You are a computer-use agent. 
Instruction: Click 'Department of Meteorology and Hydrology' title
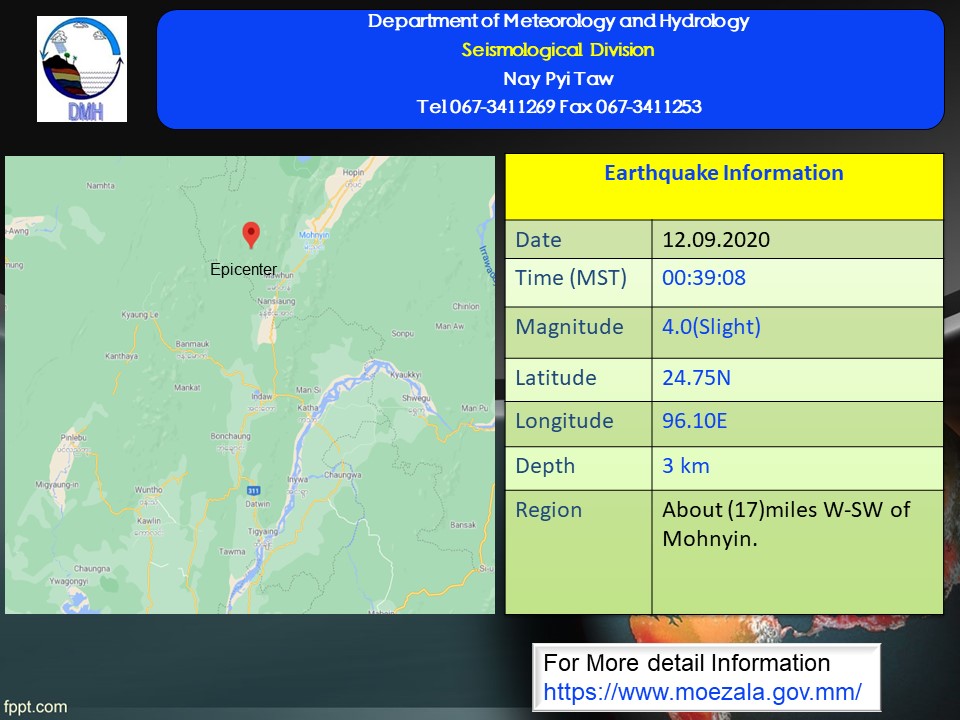click(x=558, y=21)
